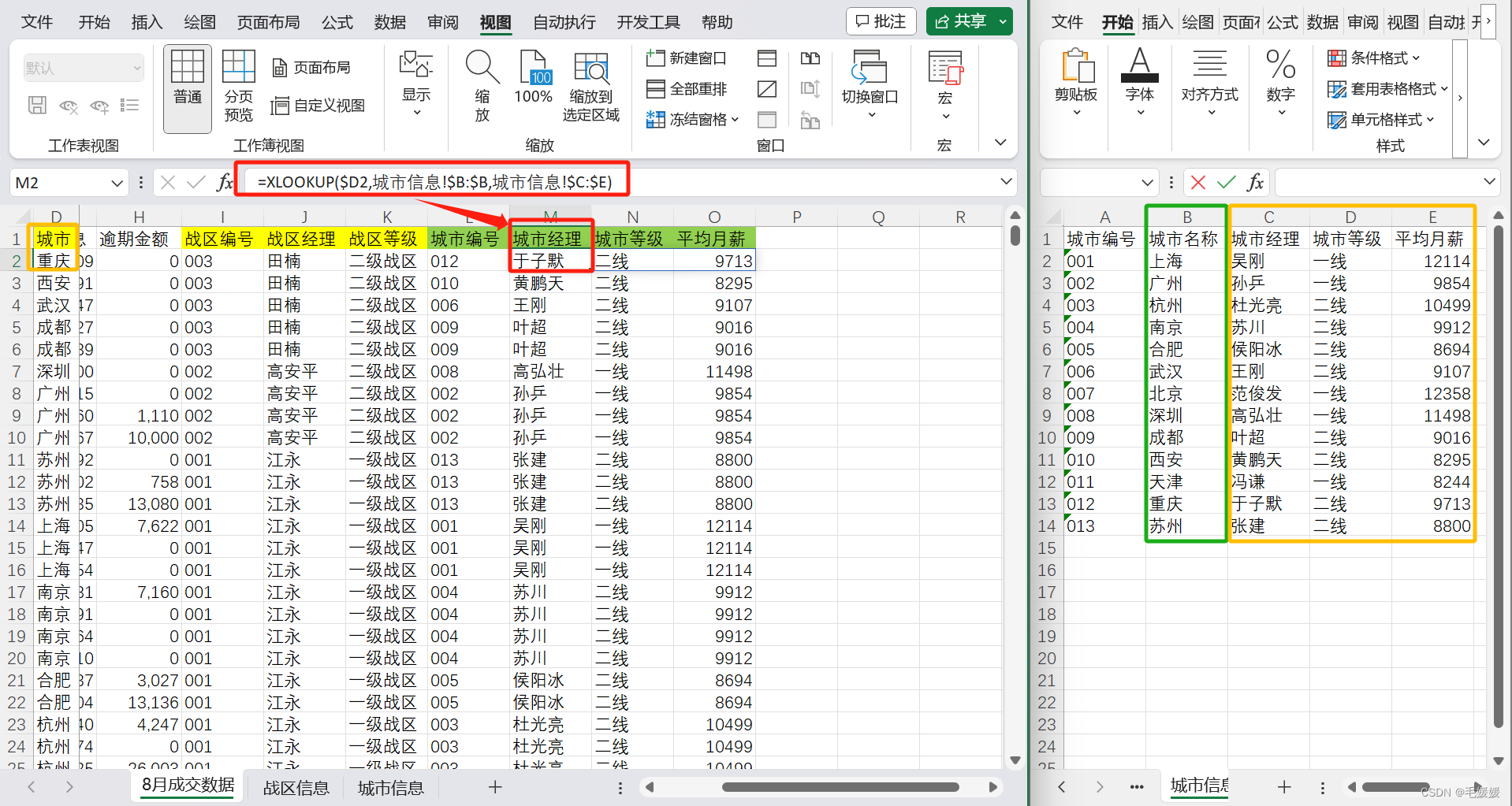This screenshot has height=806, width=1512.
Task: Open the Macros (宏) dropdown
Action: (945, 85)
